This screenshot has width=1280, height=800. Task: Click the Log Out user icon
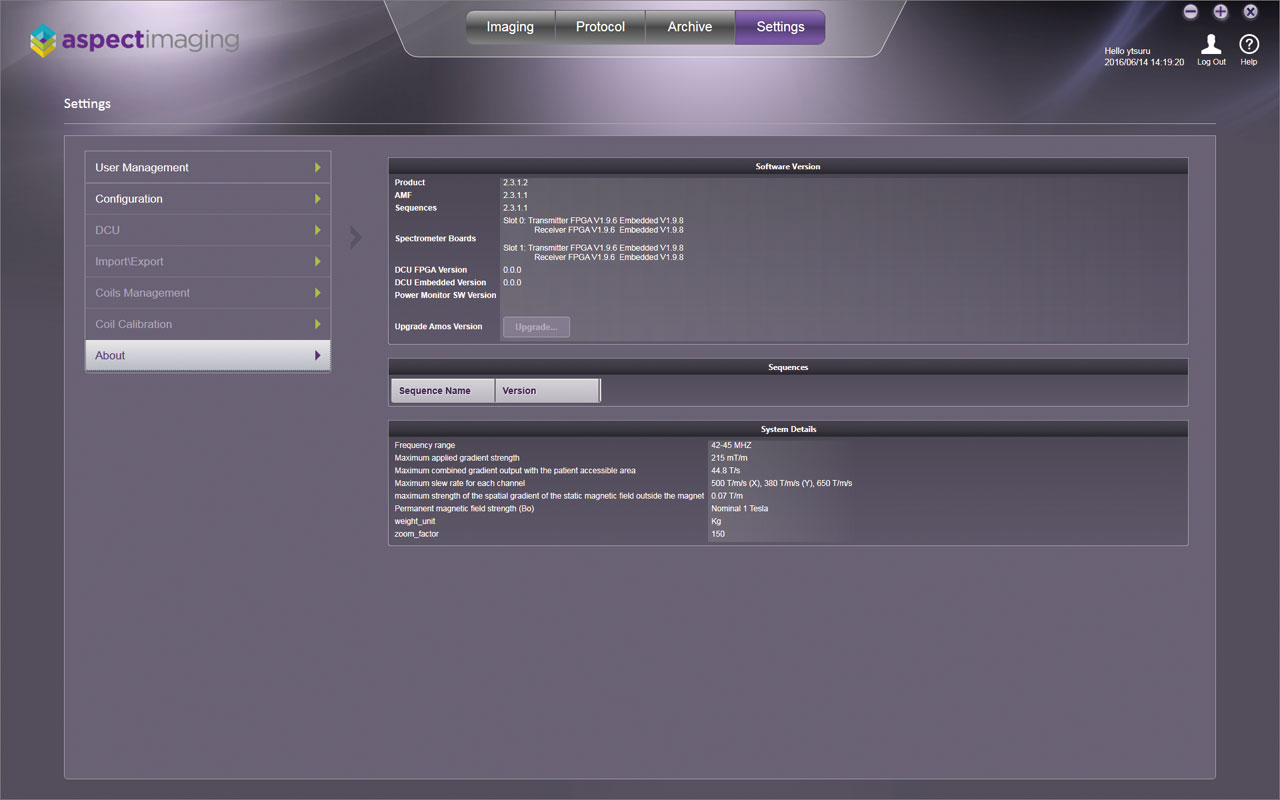point(1211,45)
